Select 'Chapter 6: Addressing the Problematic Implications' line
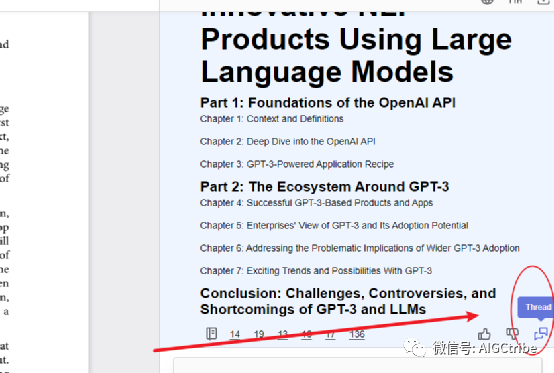554x373 pixels. (x=360, y=248)
